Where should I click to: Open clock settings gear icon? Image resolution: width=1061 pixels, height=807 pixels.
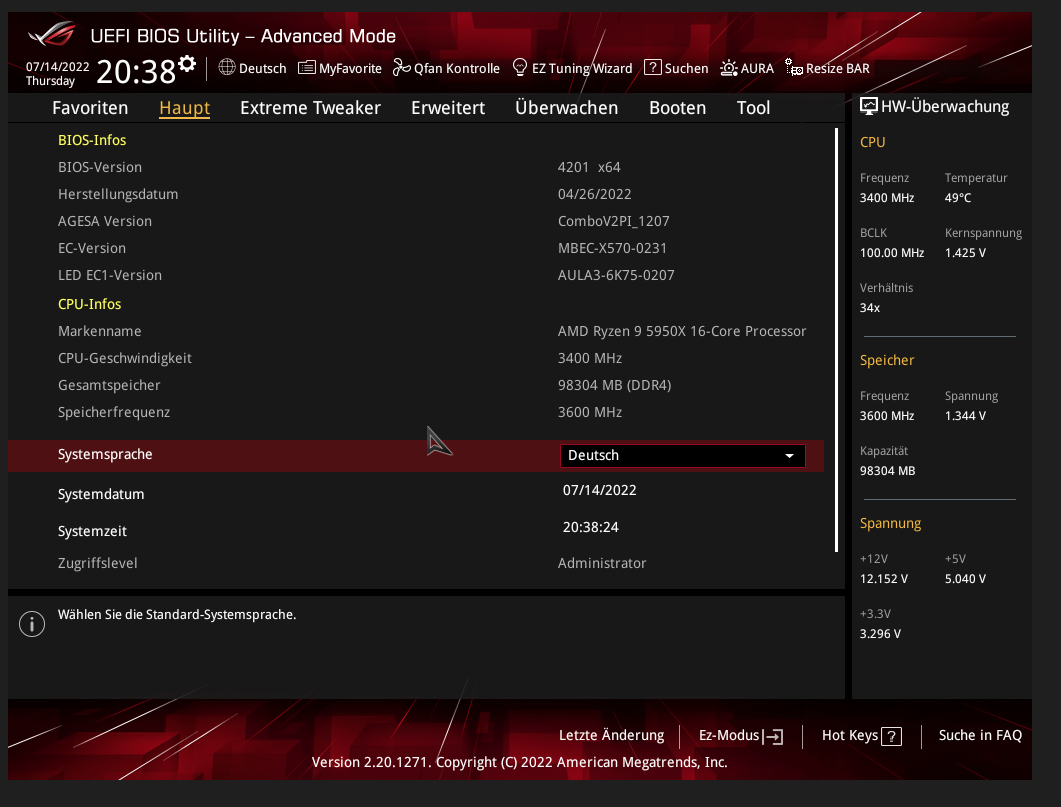[x=187, y=64]
